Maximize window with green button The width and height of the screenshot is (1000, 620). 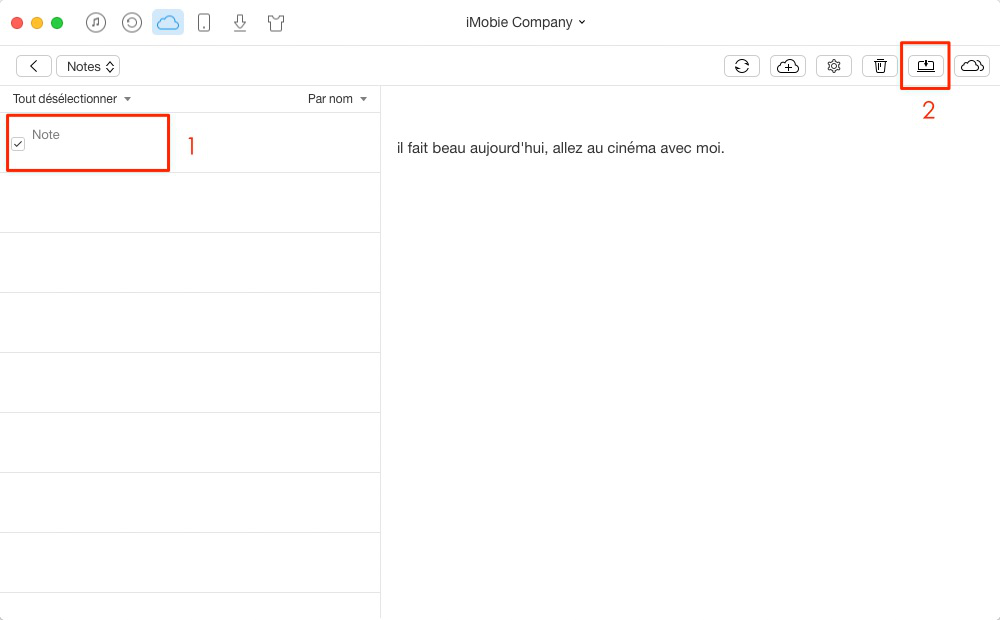click(x=57, y=23)
